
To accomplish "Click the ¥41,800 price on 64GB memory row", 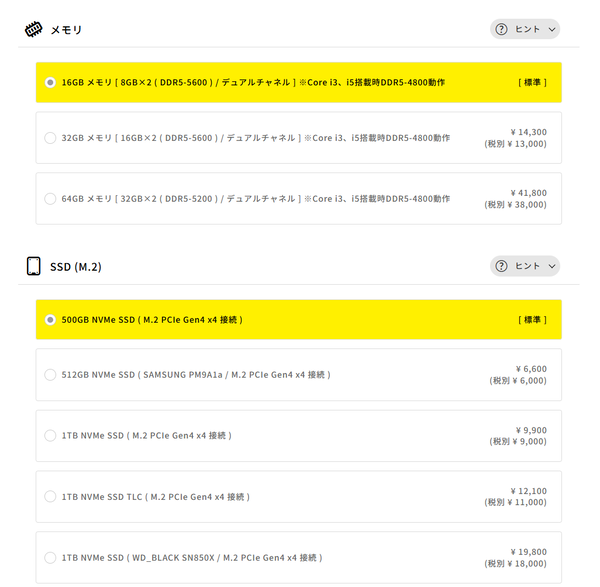I will pos(528,192).
